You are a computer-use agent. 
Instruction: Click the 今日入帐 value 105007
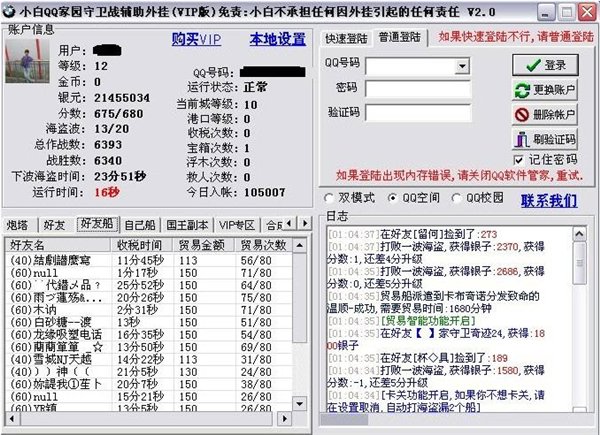pyautogui.click(x=265, y=192)
